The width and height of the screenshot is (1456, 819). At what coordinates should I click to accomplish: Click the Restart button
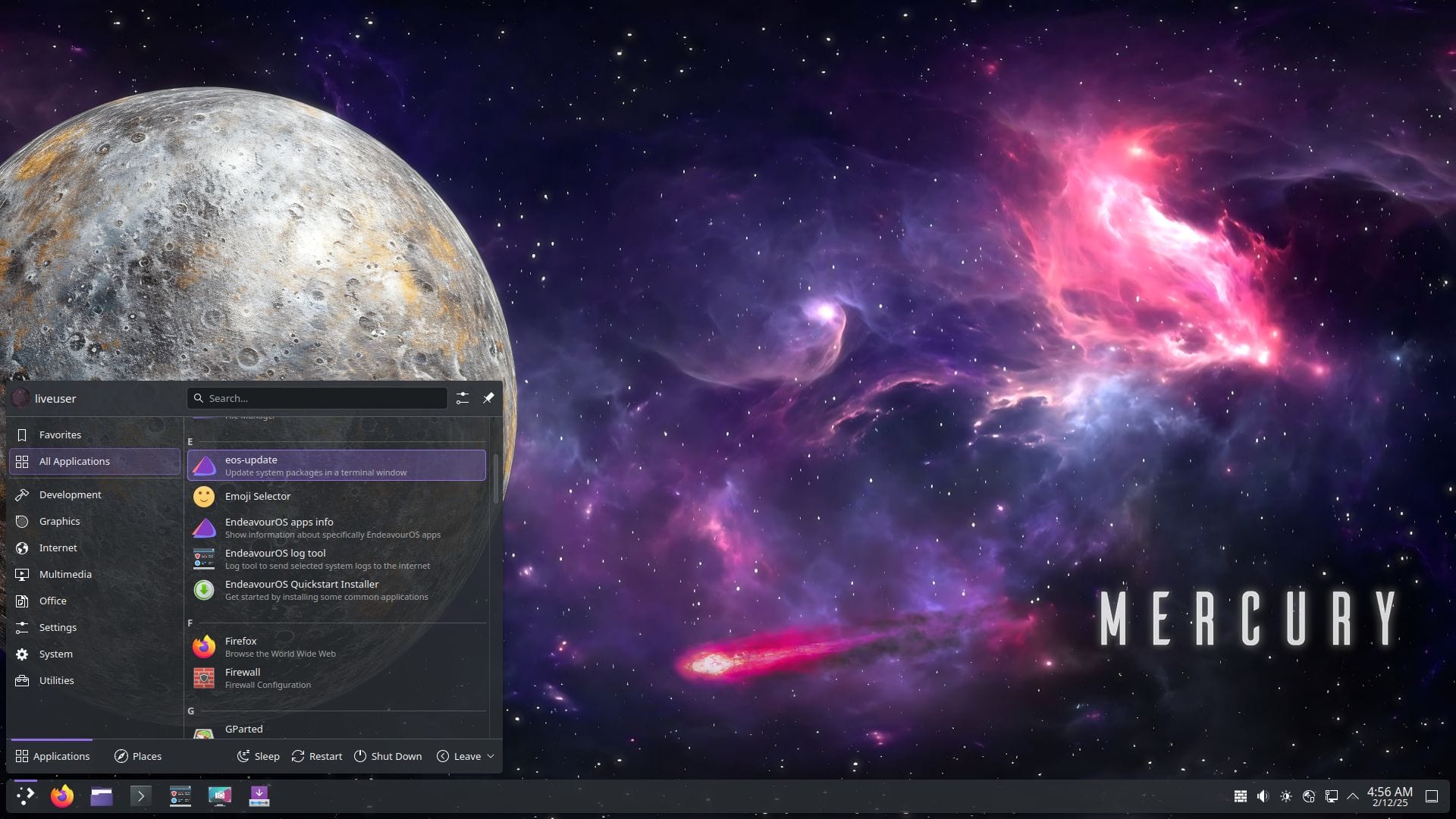[x=317, y=756]
